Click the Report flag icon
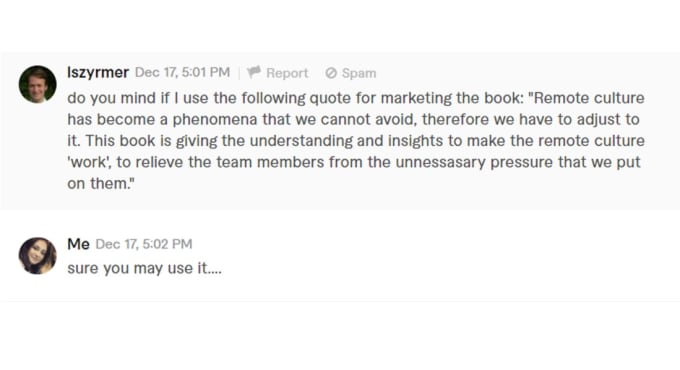The height and width of the screenshot is (370, 680). click(x=254, y=72)
